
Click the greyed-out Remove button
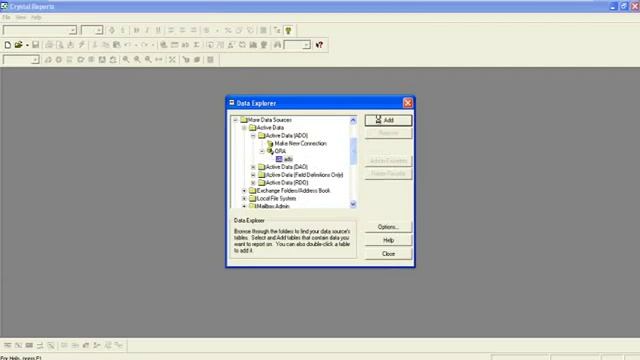click(x=388, y=133)
